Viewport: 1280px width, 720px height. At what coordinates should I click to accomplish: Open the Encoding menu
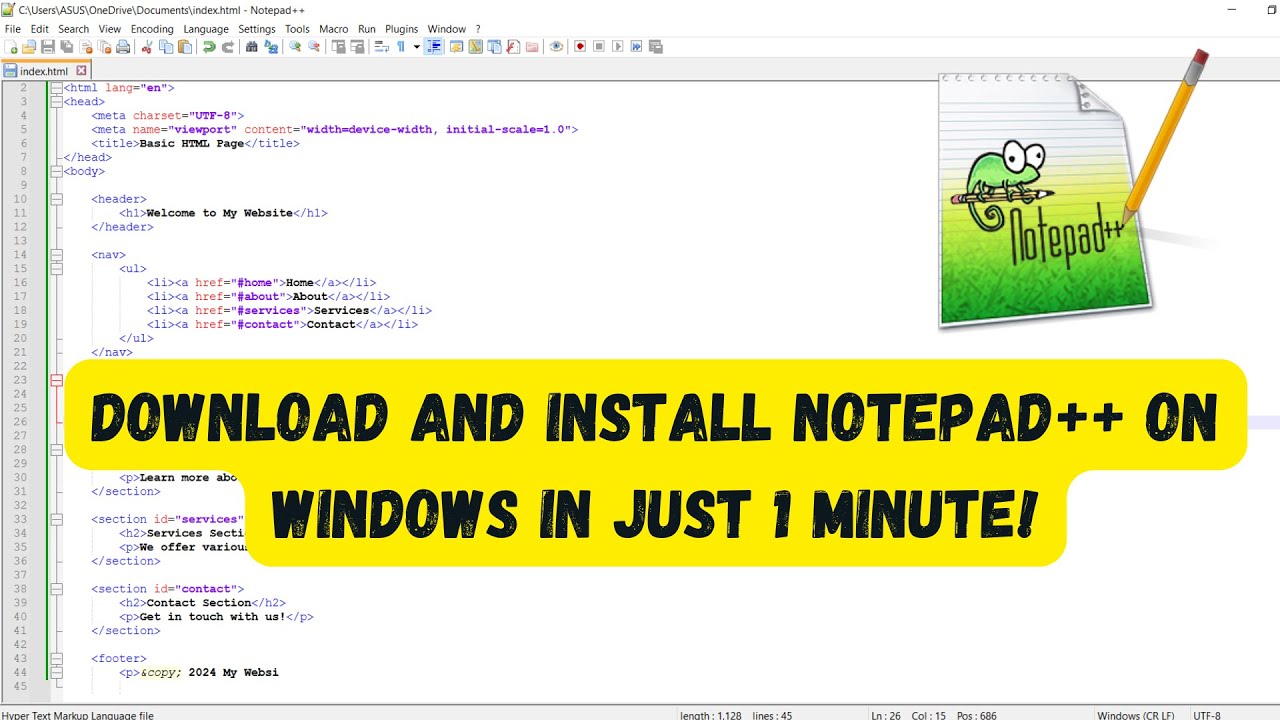click(152, 29)
